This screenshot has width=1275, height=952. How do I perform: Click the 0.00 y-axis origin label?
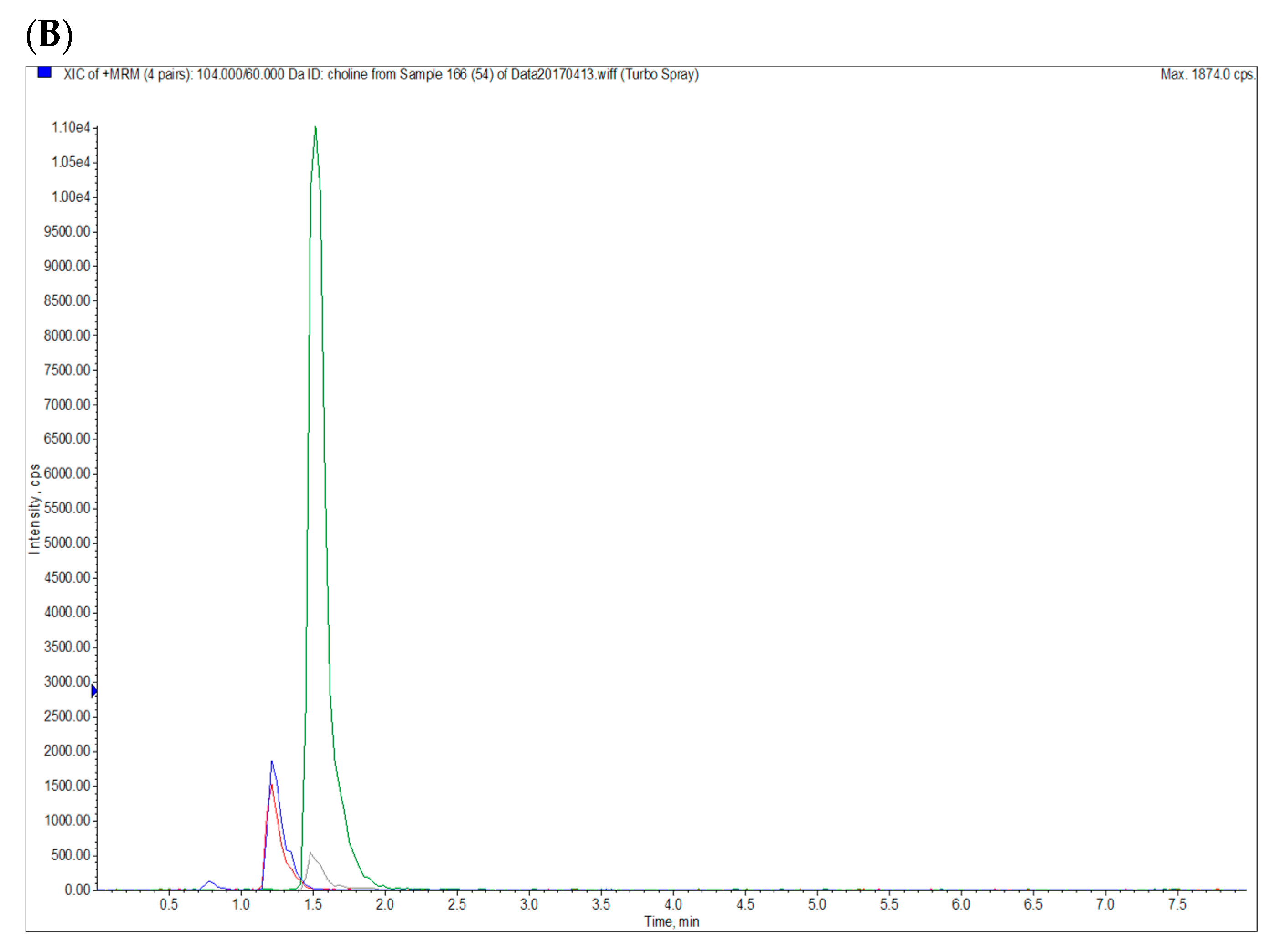coord(77,890)
